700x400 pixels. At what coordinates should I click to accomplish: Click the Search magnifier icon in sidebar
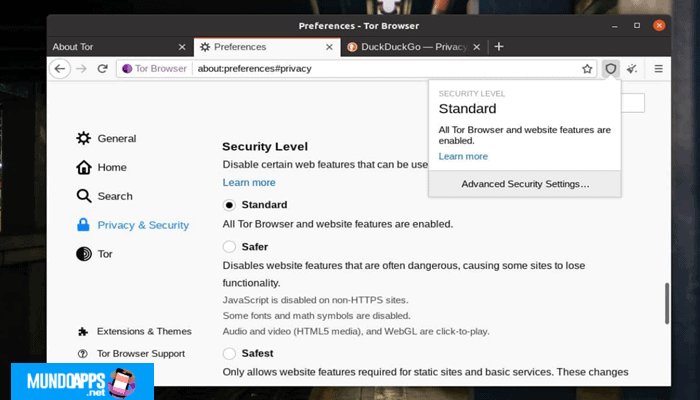83,196
